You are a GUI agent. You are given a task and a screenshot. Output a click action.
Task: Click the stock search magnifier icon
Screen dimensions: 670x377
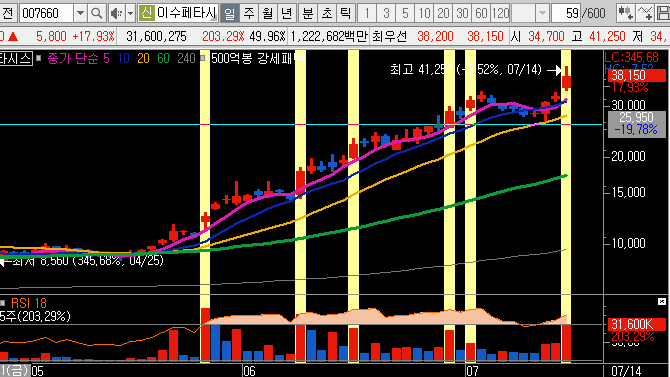coord(97,13)
